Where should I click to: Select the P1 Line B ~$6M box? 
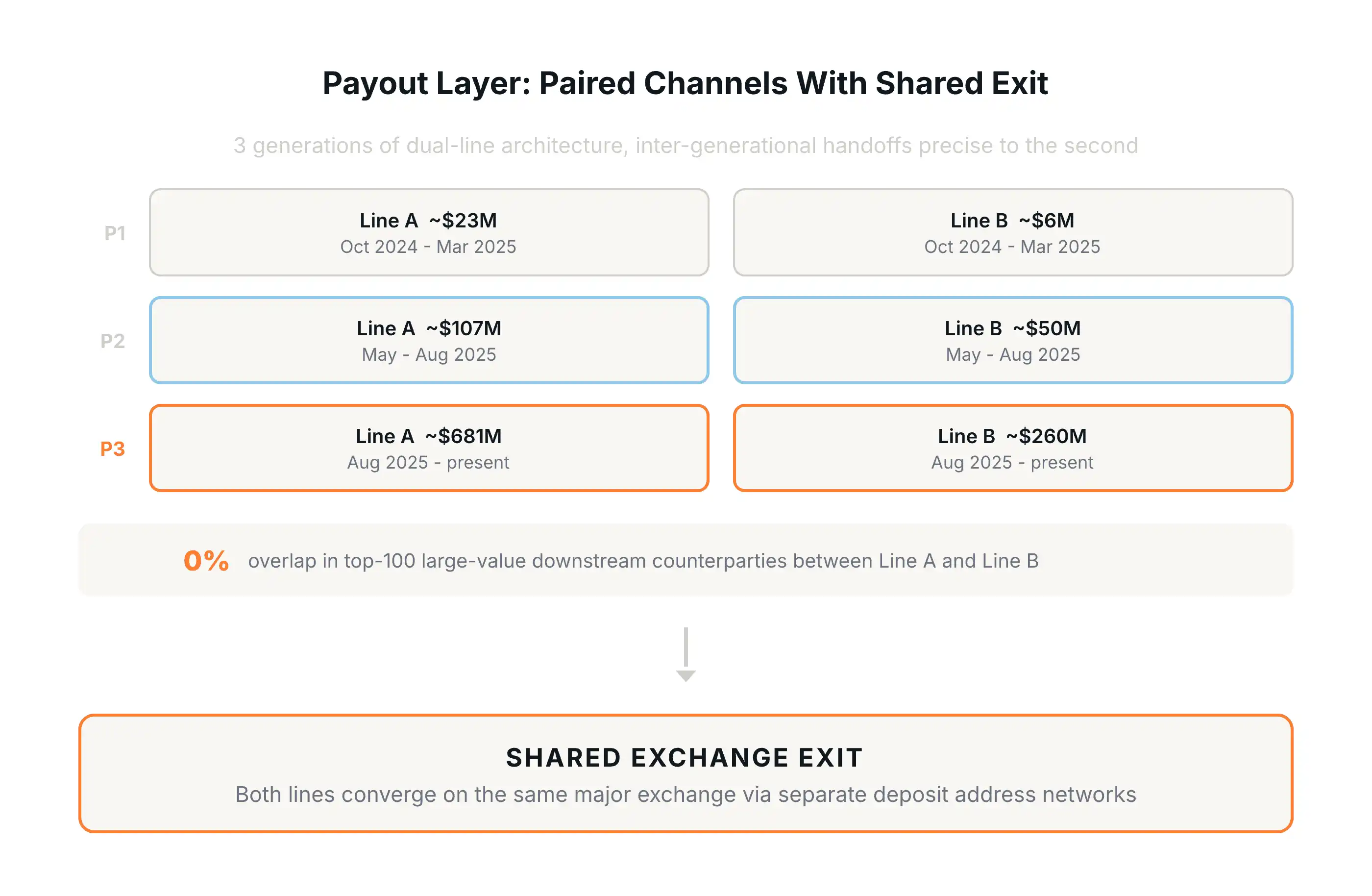[1012, 232]
